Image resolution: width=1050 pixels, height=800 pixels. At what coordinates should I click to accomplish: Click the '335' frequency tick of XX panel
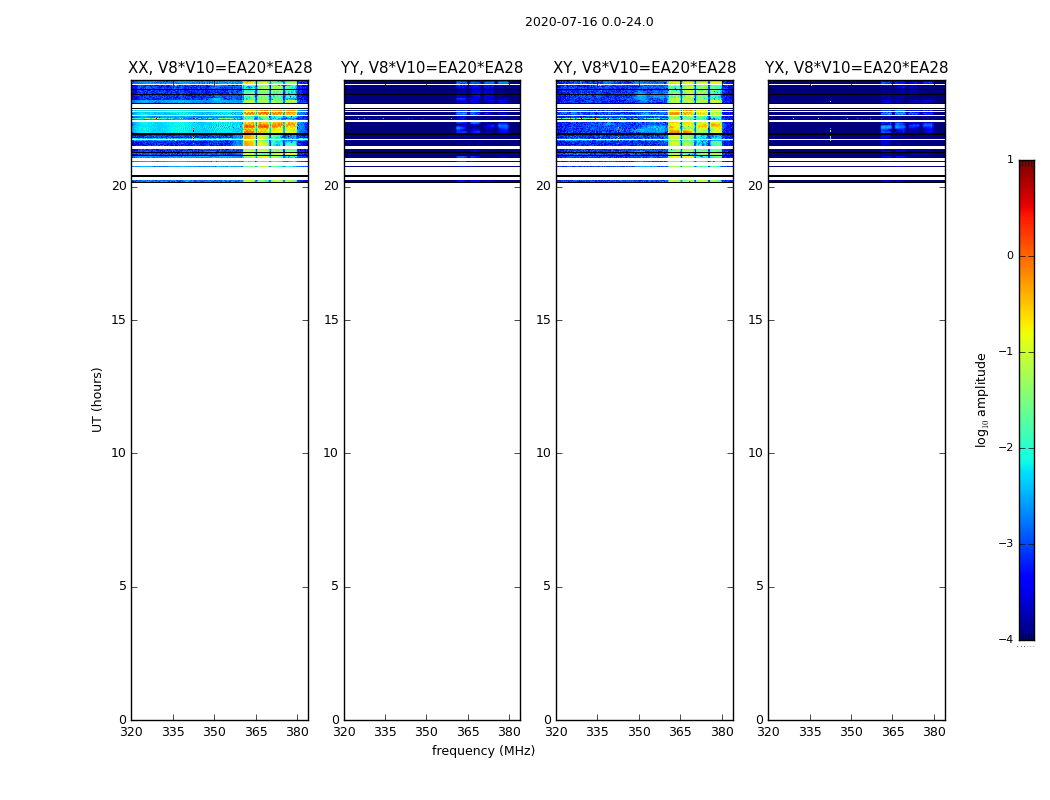tap(173, 732)
